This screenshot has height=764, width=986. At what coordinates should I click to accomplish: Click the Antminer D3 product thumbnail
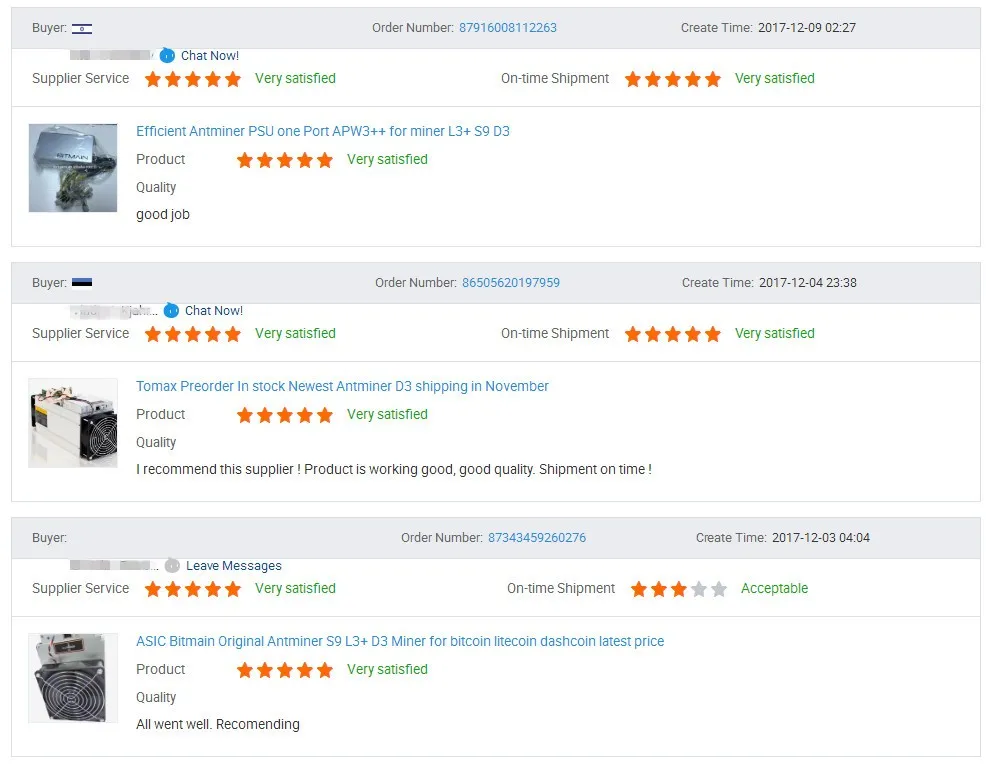click(73, 423)
